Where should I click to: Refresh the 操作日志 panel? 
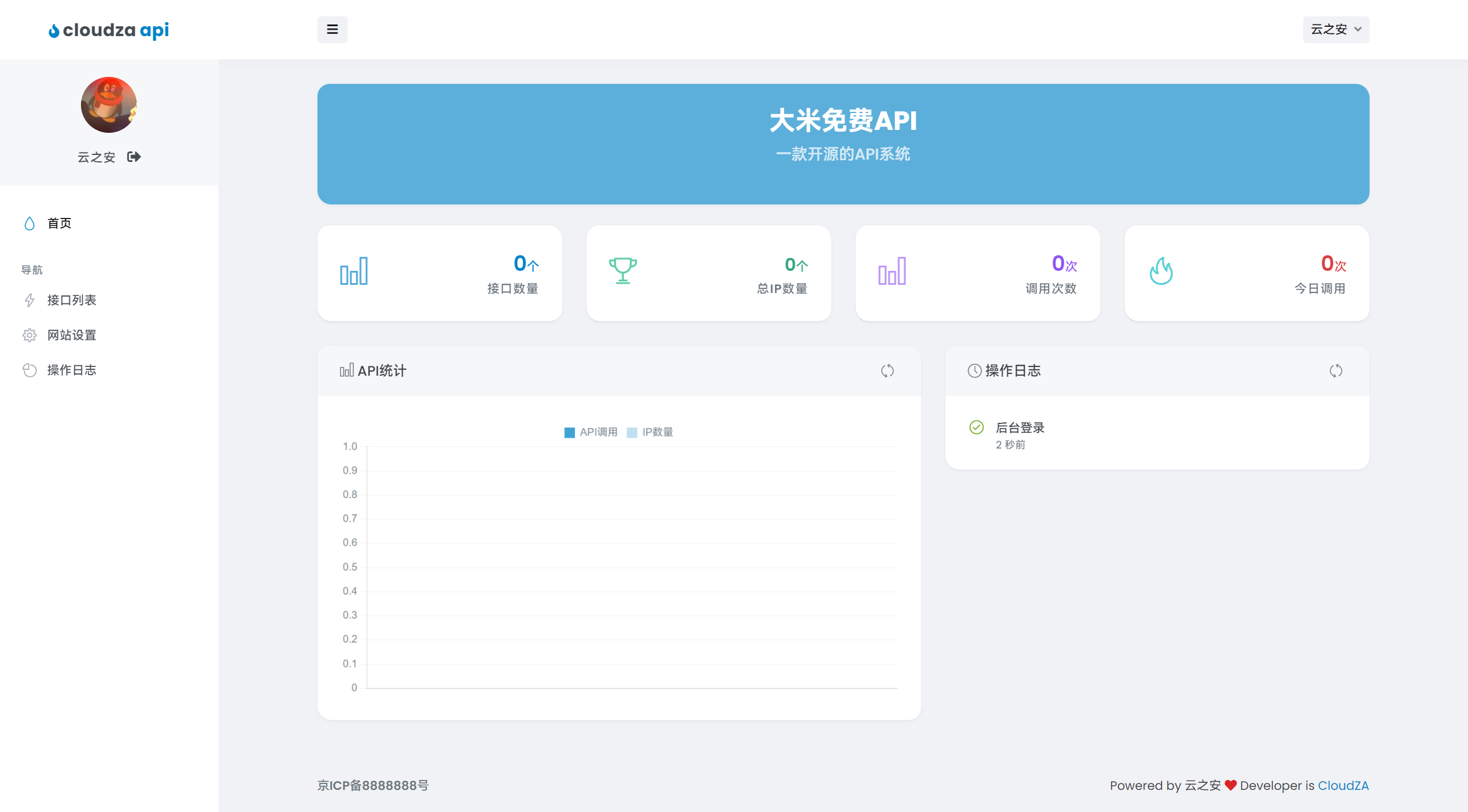coord(1336,371)
